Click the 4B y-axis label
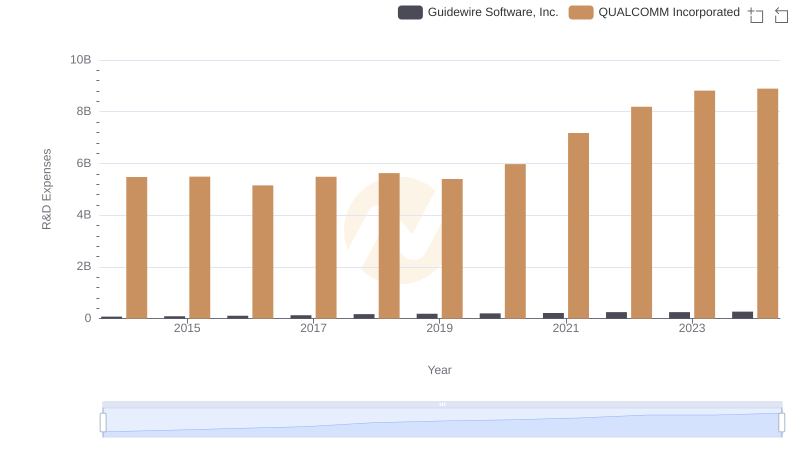 pos(84,215)
